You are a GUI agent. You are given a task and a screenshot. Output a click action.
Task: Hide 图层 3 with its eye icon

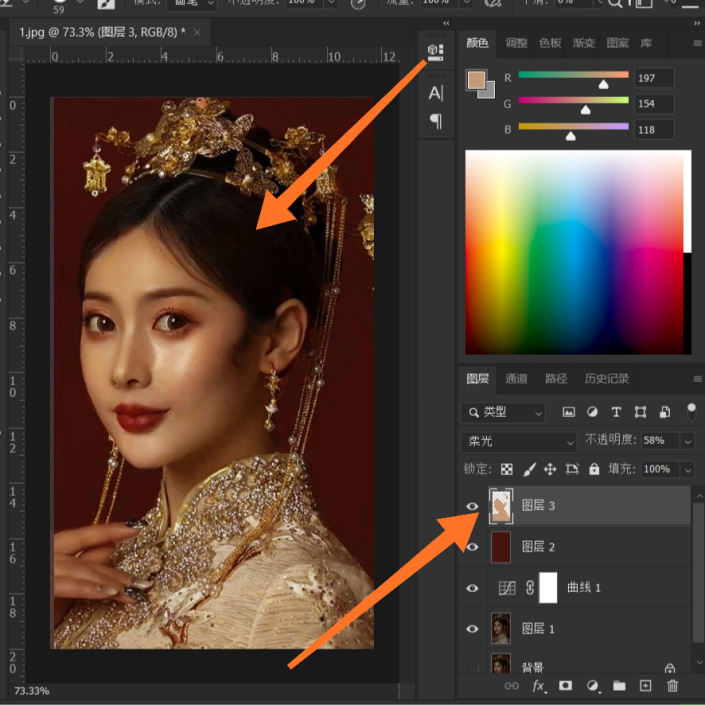click(x=472, y=506)
